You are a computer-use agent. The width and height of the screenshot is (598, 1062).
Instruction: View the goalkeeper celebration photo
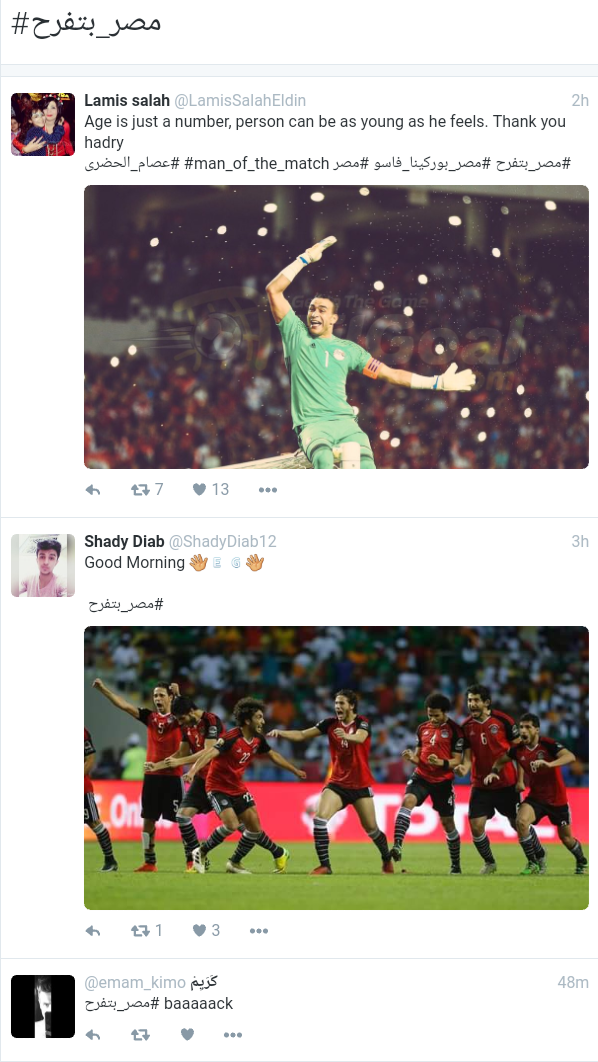click(336, 326)
